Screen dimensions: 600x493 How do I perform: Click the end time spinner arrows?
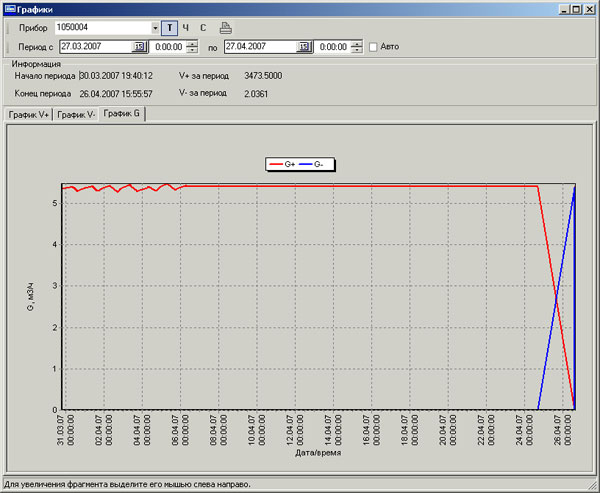[x=356, y=47]
